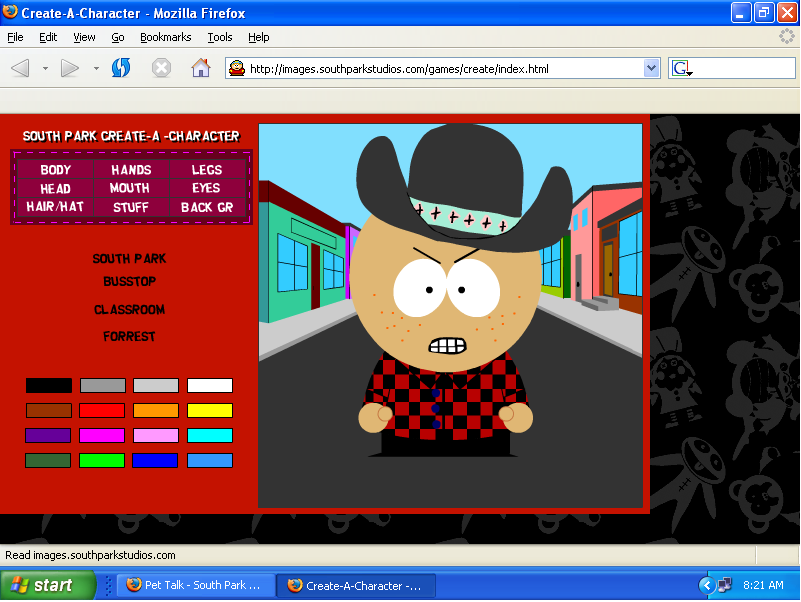Click the site favicon in the address bar

(x=237, y=68)
